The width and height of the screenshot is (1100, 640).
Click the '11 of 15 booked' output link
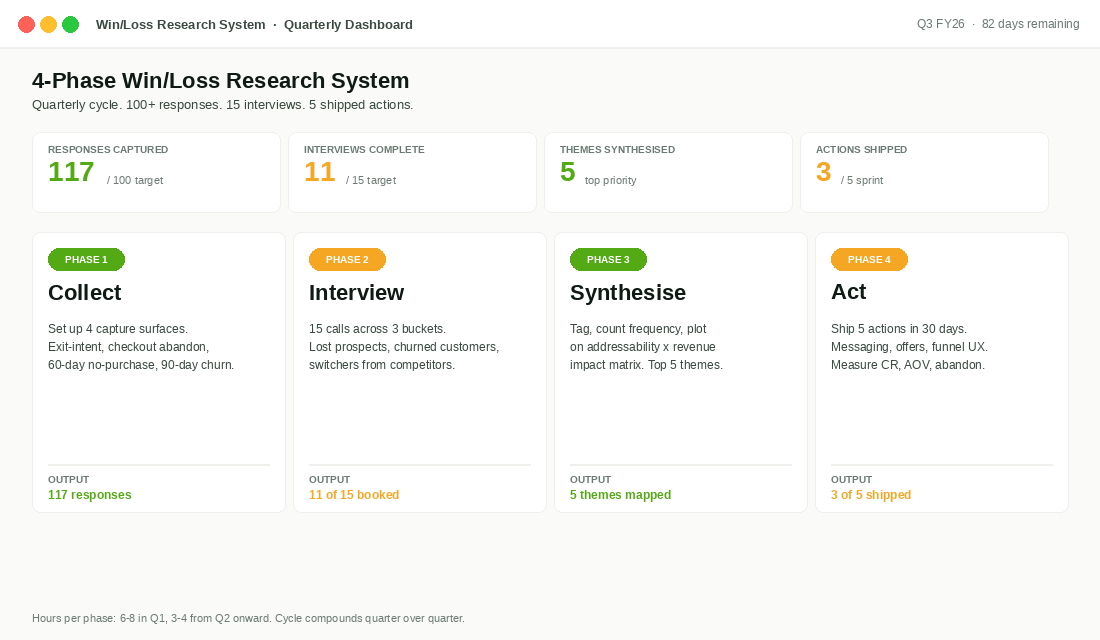pos(354,495)
